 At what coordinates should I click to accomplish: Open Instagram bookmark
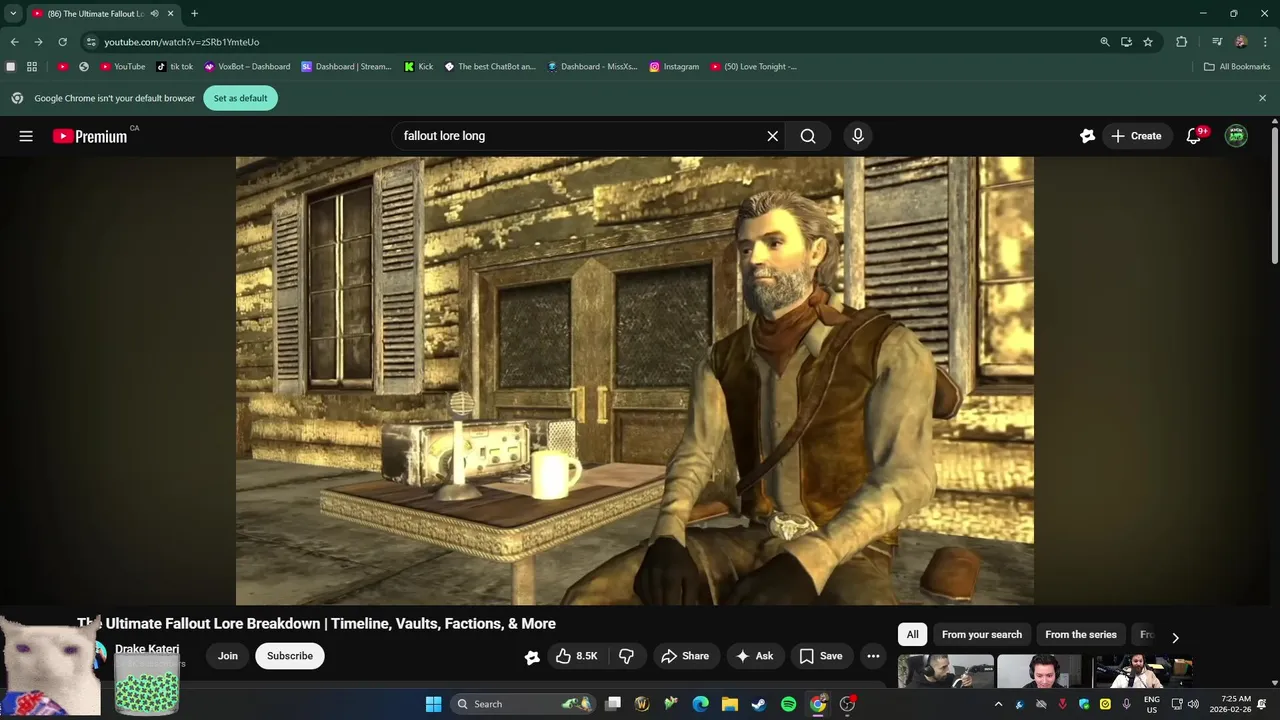pos(674,67)
